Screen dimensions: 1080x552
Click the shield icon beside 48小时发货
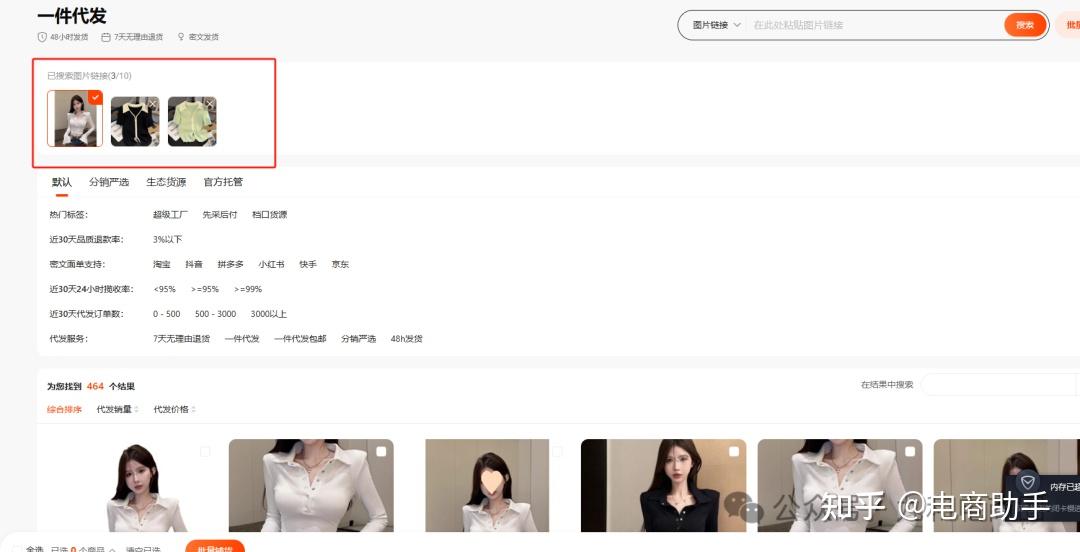(42, 37)
